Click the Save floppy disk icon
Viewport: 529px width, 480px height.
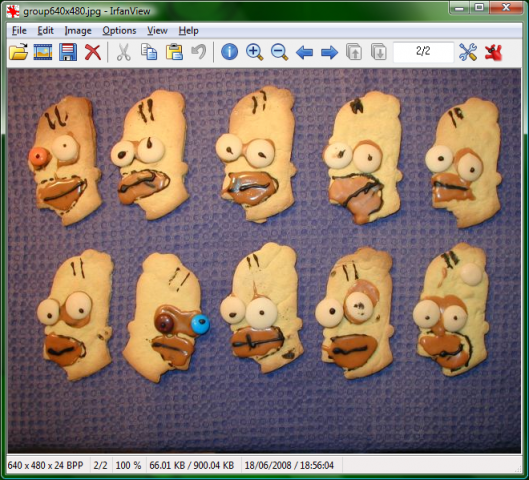[68, 52]
